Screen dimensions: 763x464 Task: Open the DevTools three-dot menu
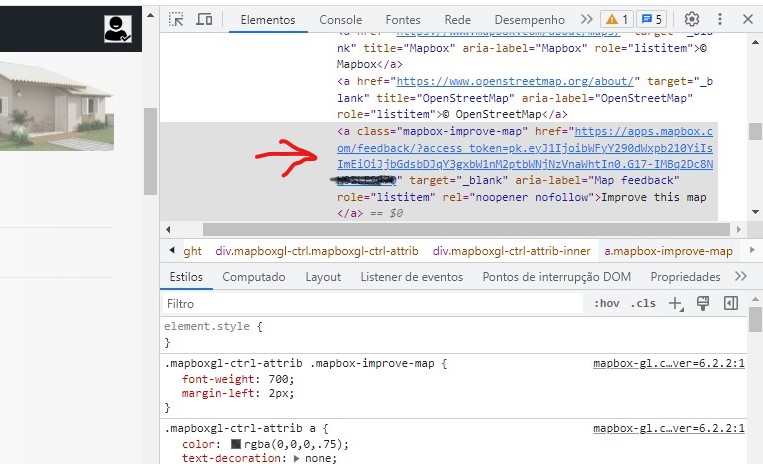720,19
